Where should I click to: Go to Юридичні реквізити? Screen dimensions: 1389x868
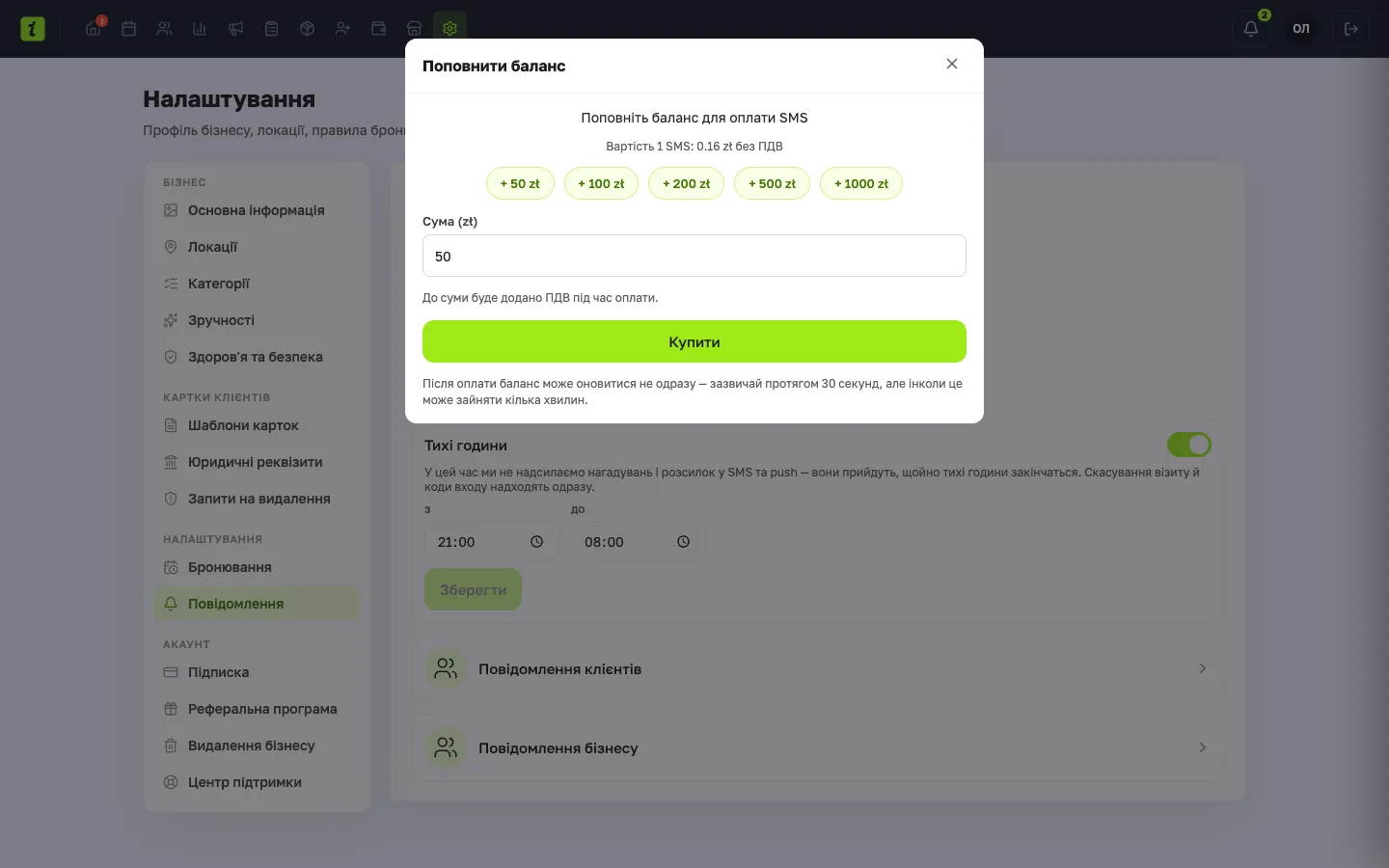tap(257, 462)
